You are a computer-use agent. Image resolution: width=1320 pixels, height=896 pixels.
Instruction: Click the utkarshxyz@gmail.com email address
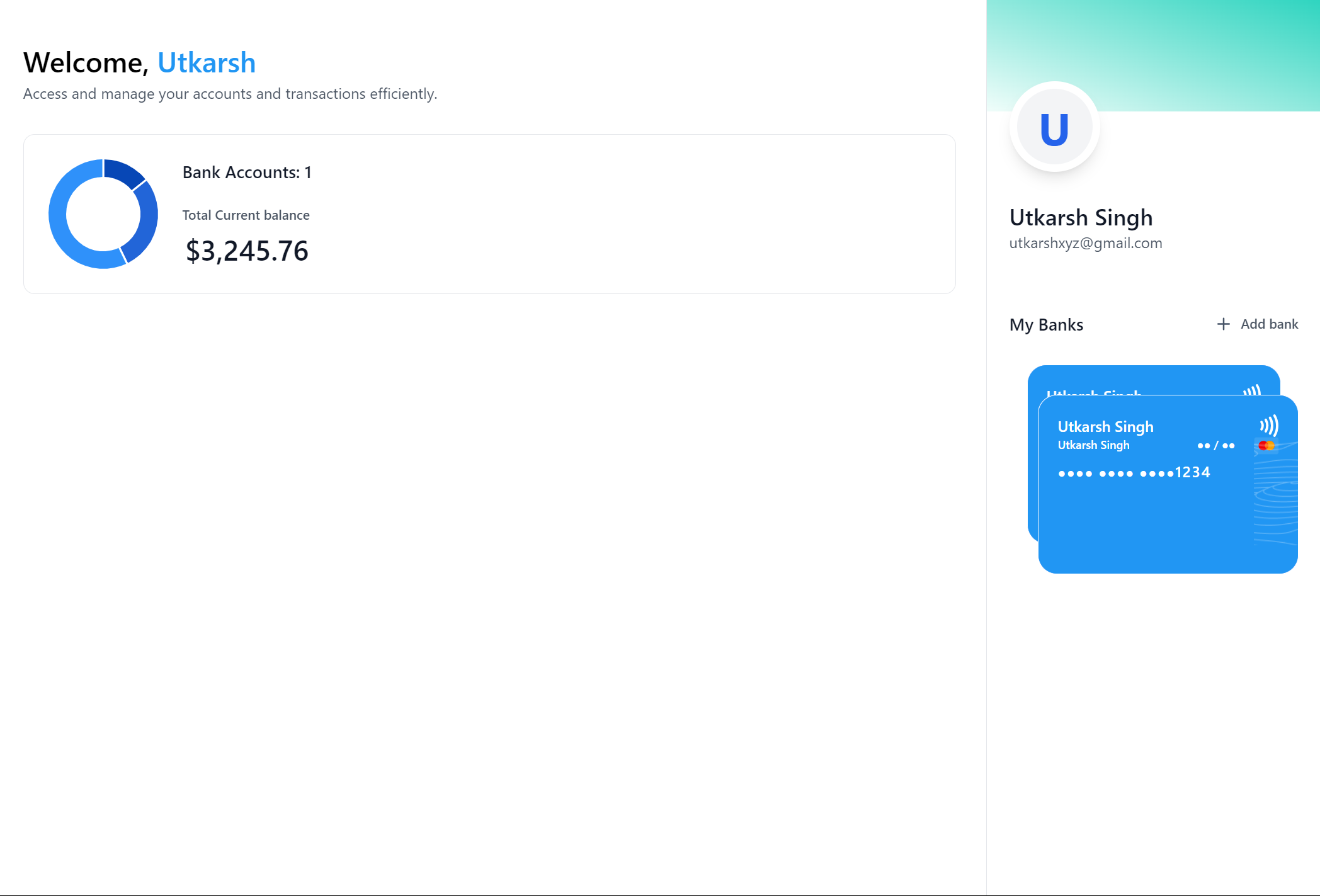click(1085, 243)
